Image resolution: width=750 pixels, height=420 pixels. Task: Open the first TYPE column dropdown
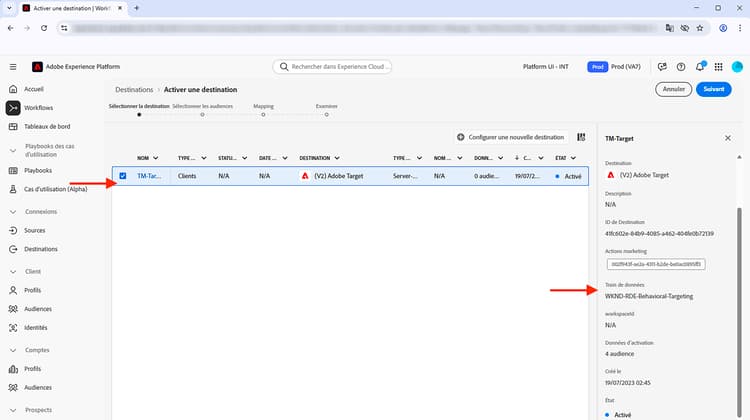(x=204, y=158)
